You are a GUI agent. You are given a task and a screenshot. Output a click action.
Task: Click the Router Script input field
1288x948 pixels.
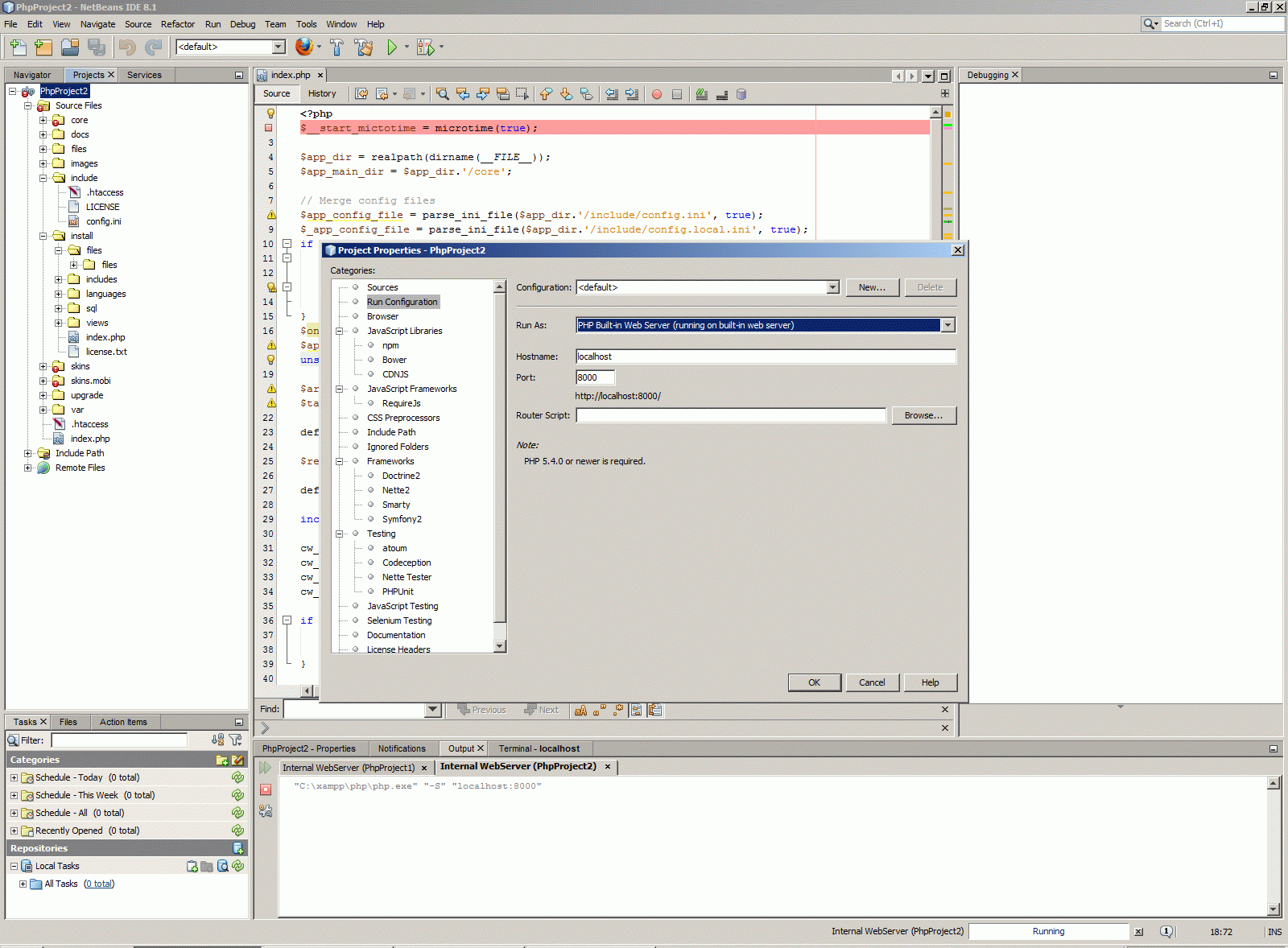tap(731, 415)
